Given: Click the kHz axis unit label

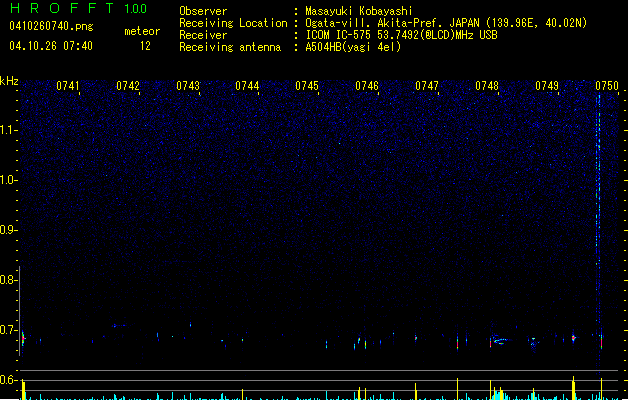Looking at the screenshot, I should tap(9, 81).
